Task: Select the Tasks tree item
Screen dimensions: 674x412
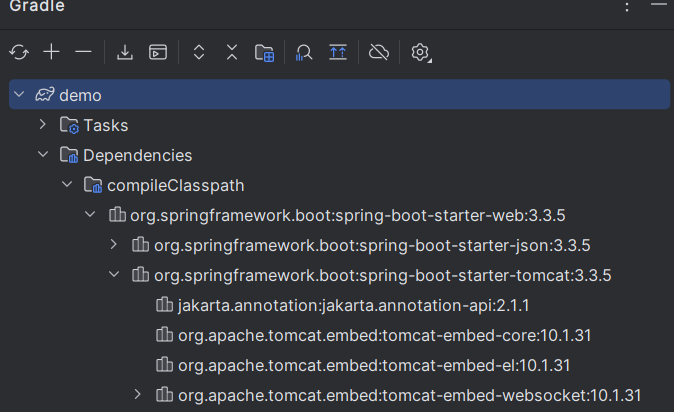Action: (106, 126)
